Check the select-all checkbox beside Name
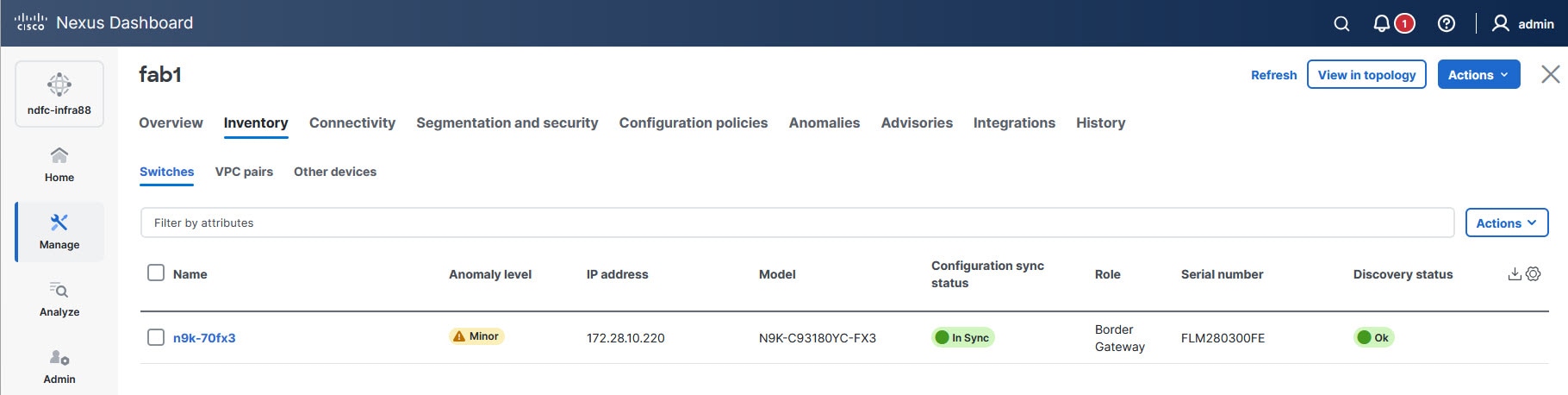 pos(156,273)
